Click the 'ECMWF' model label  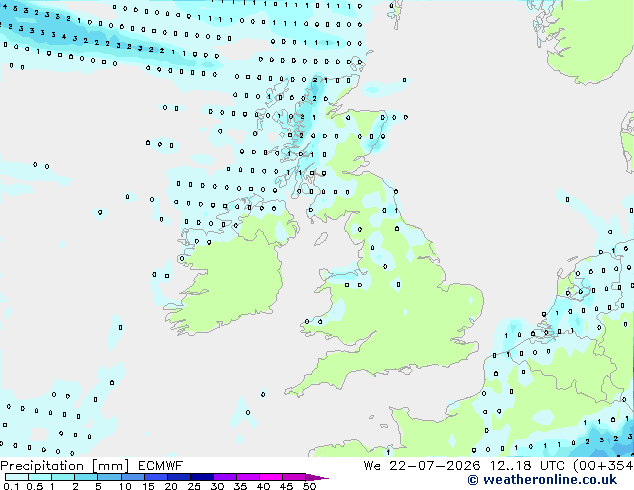pyautogui.click(x=161, y=466)
